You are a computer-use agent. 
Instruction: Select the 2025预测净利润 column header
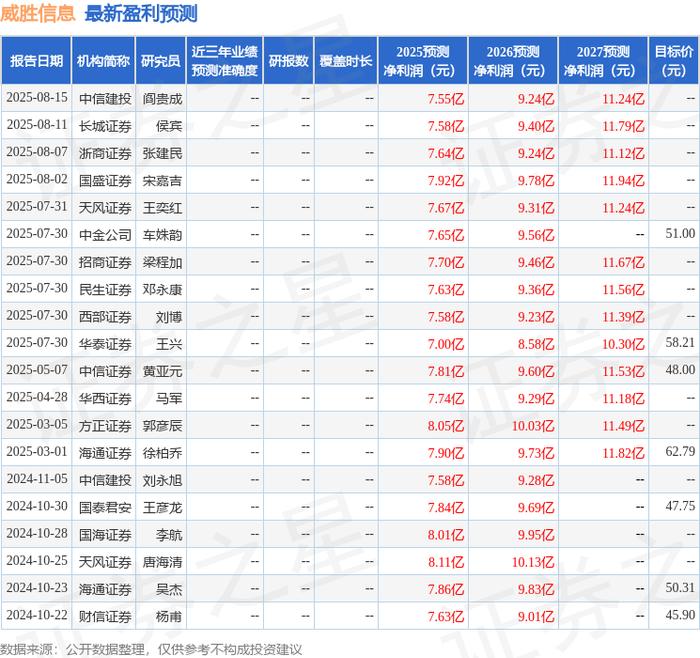[423, 61]
